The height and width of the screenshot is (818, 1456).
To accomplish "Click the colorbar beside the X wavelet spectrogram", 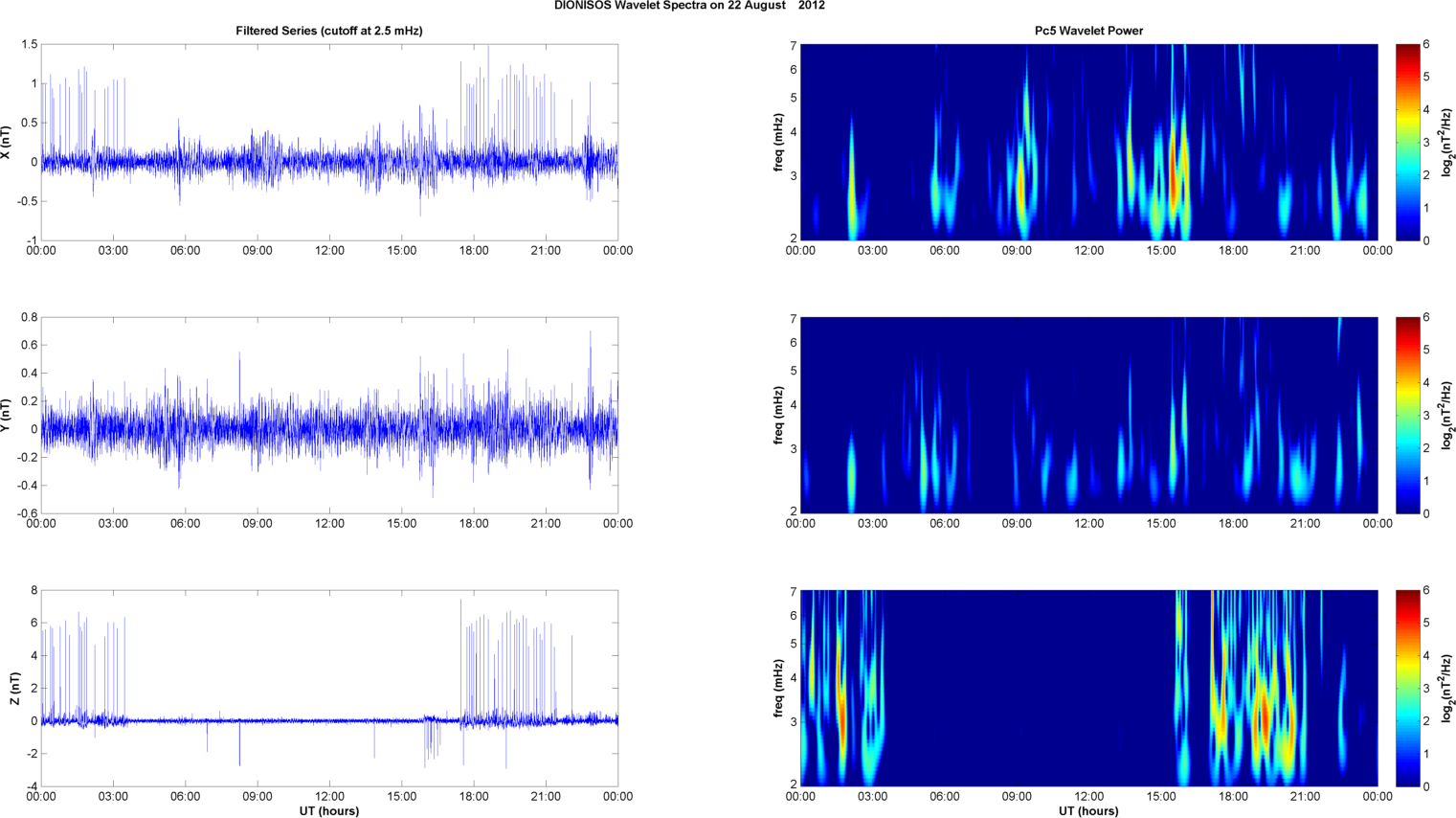I will (x=1407, y=143).
